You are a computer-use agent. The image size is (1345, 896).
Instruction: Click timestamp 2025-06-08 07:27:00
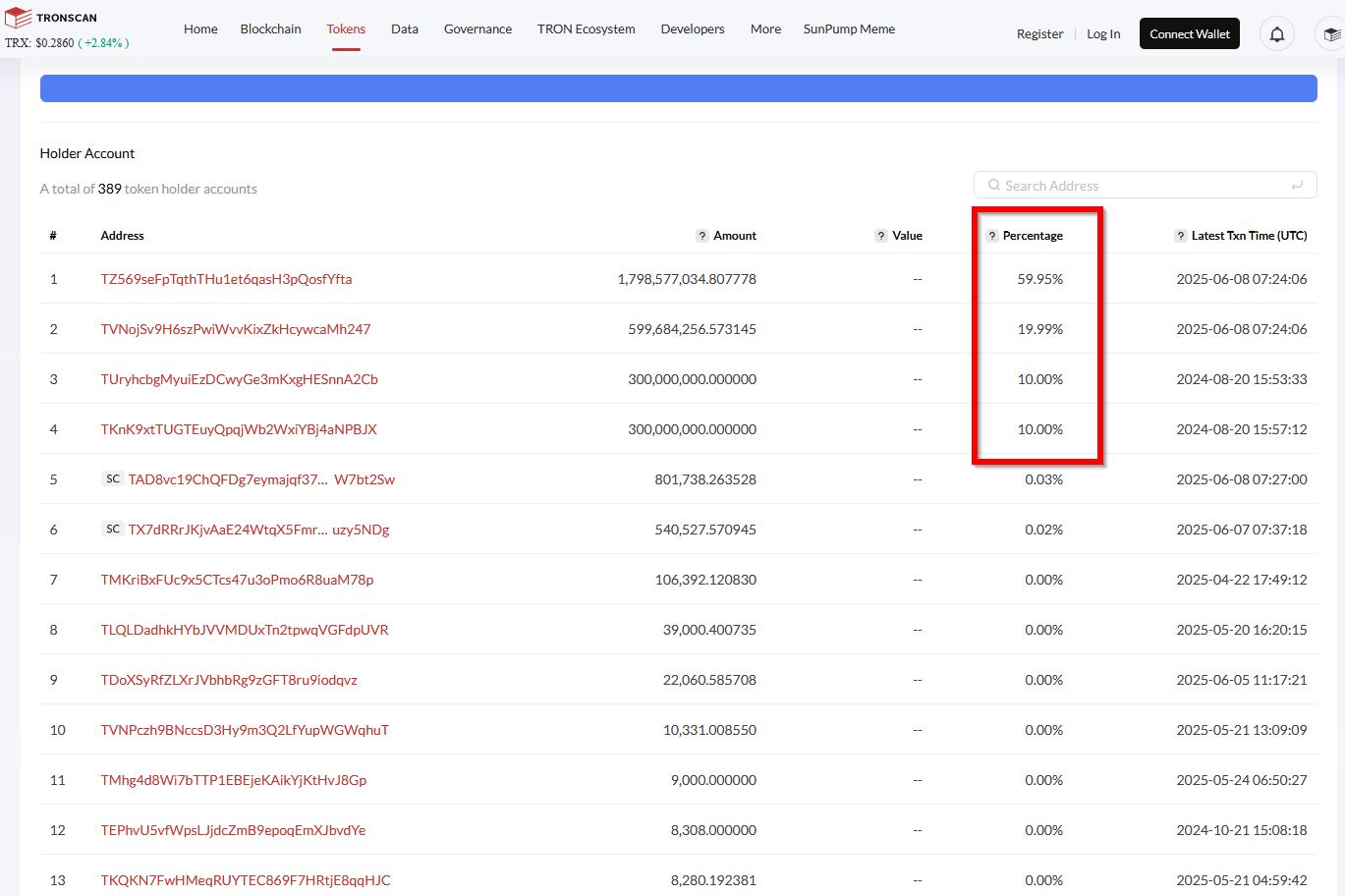coord(1242,479)
